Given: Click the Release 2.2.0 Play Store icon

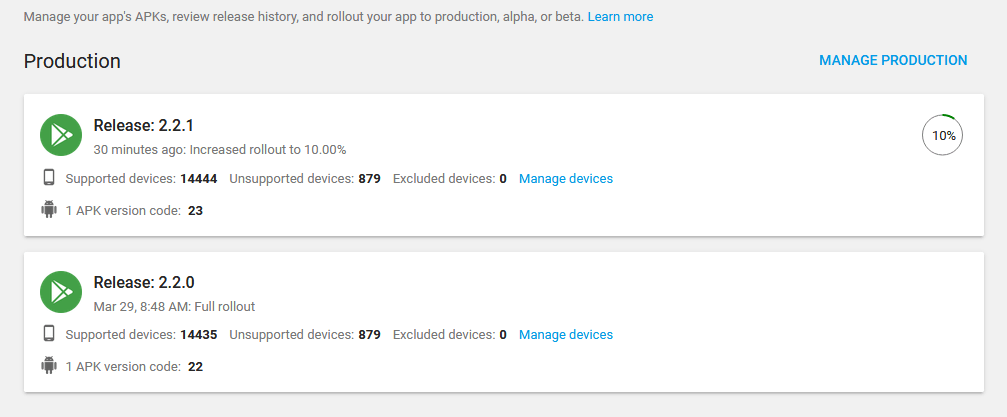Looking at the screenshot, I should coord(60,291).
